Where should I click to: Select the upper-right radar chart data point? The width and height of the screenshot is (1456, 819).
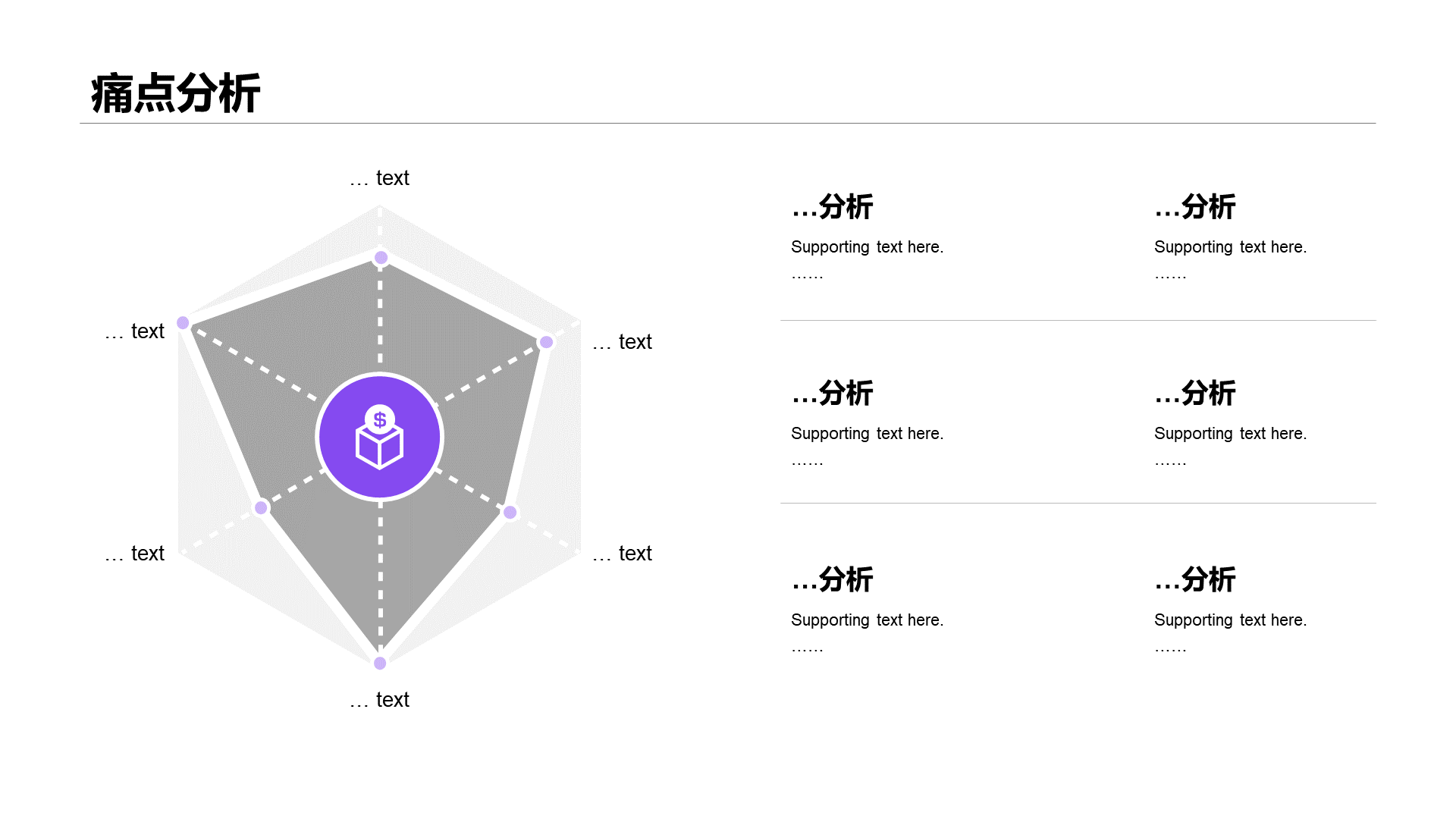(546, 342)
